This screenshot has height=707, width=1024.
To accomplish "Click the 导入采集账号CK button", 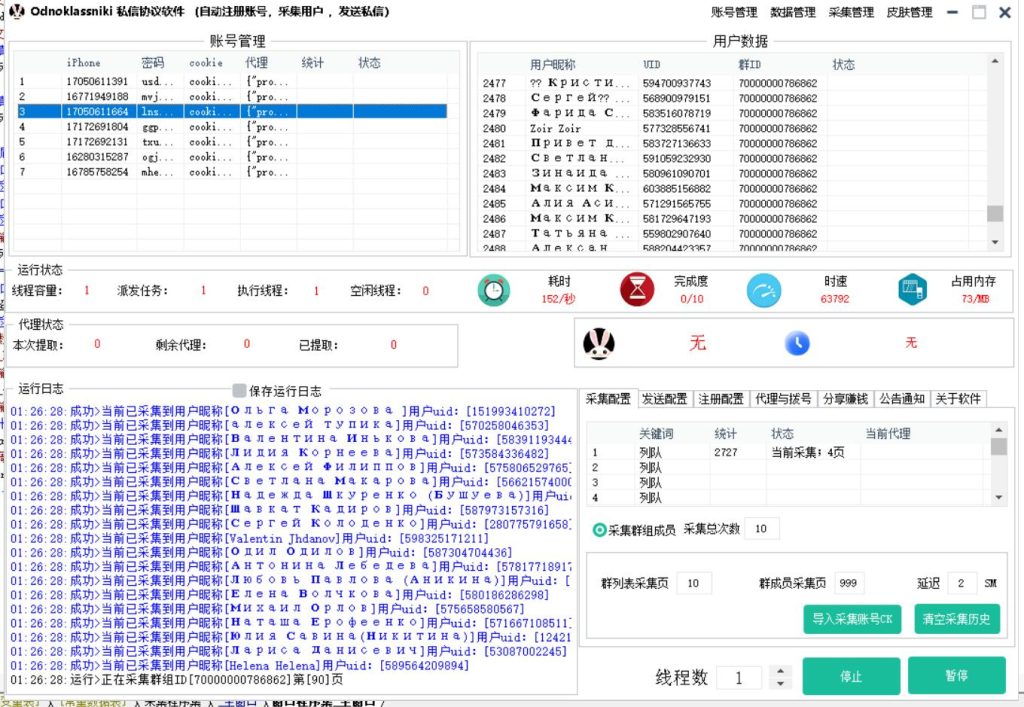I will [x=851, y=619].
